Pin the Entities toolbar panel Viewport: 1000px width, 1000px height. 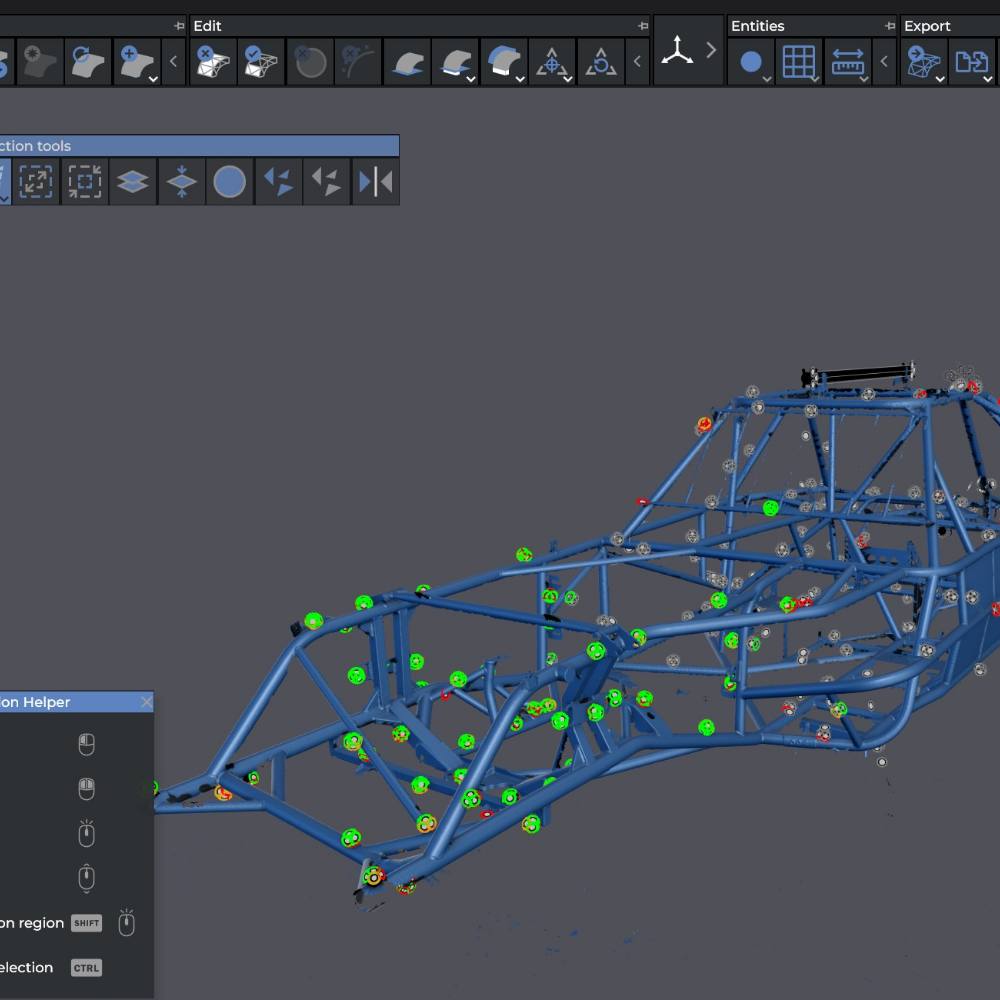pos(890,26)
